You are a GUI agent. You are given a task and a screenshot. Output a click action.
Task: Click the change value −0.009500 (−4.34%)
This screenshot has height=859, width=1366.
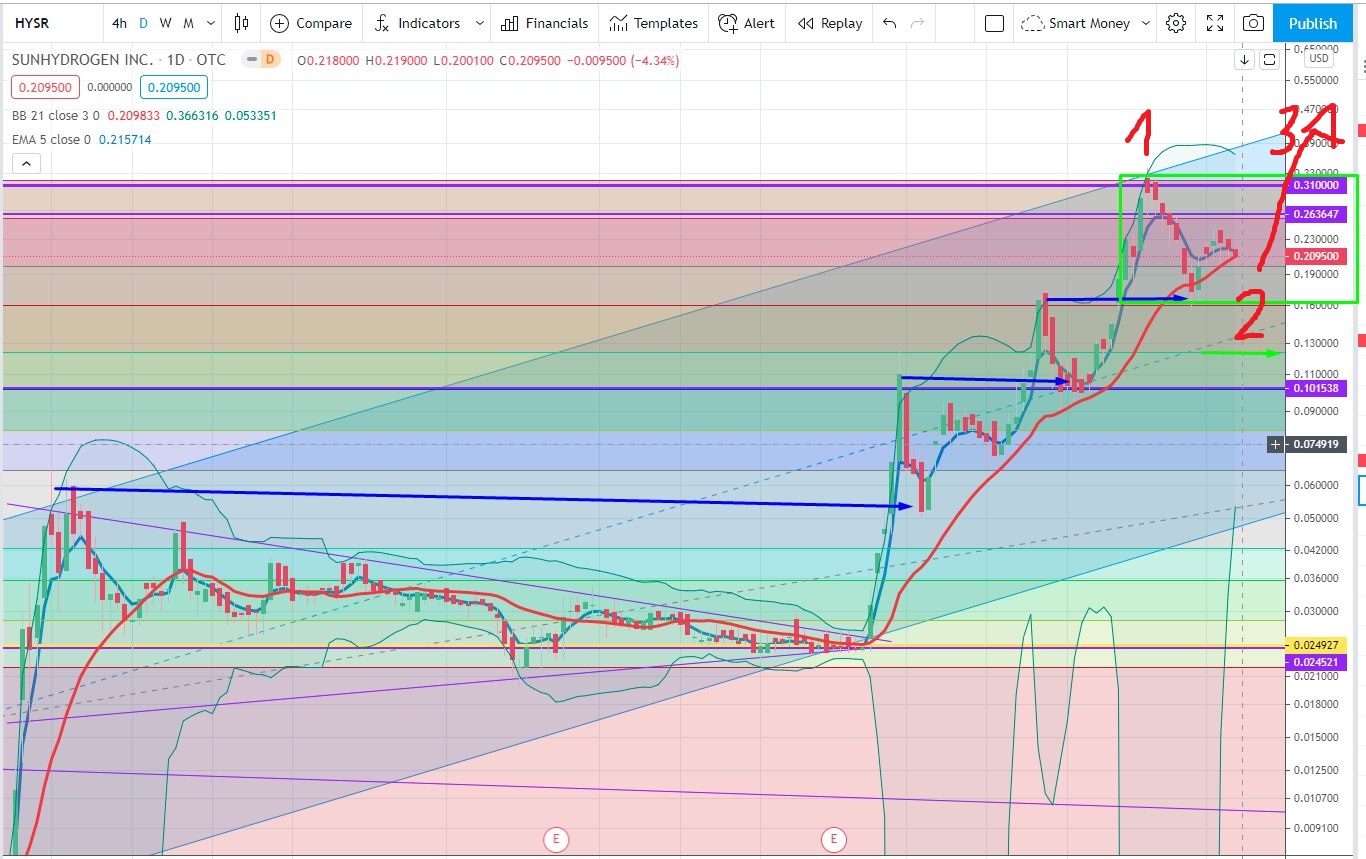click(x=622, y=60)
